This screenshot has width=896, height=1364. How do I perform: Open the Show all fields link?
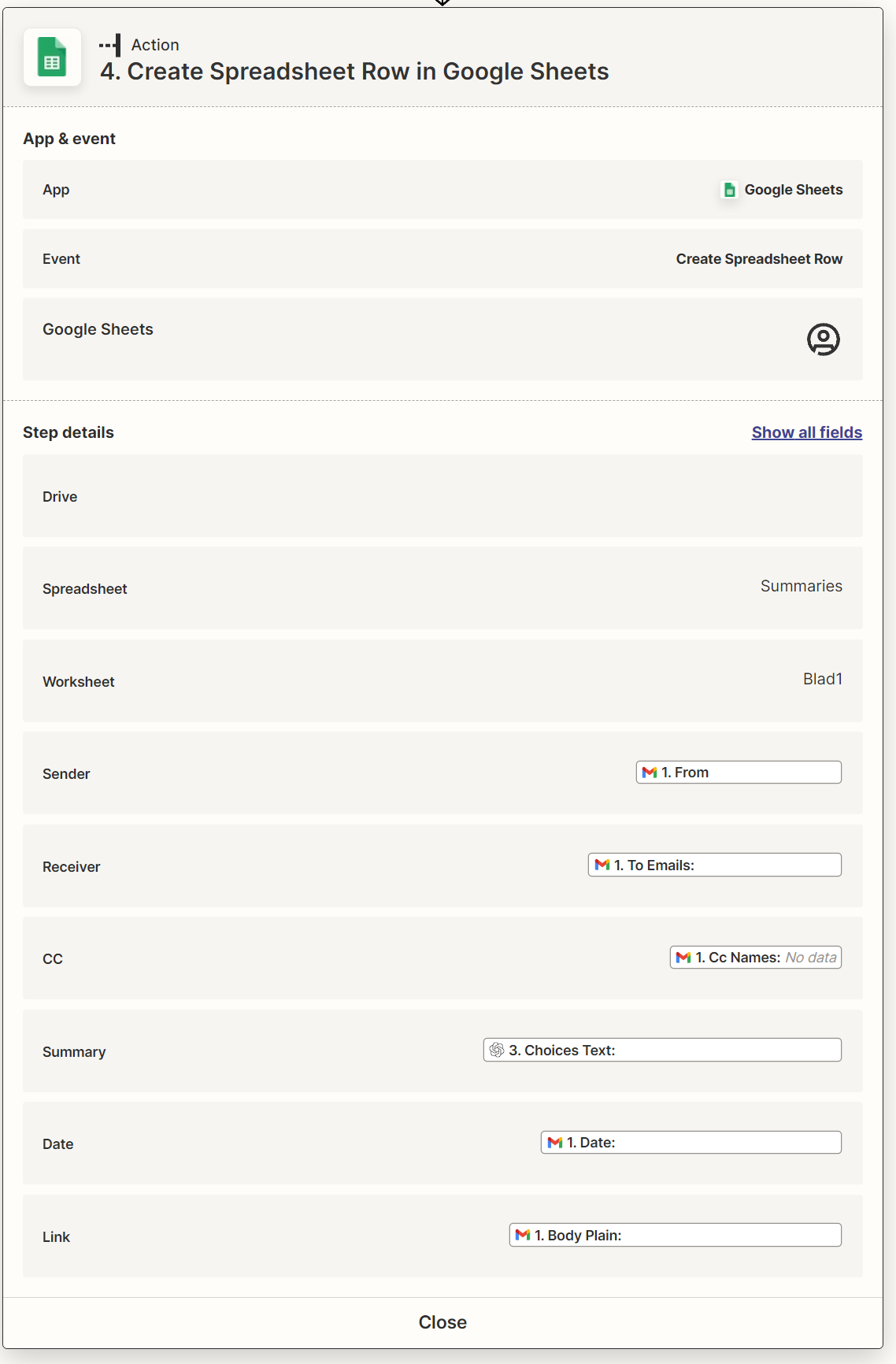coord(806,432)
